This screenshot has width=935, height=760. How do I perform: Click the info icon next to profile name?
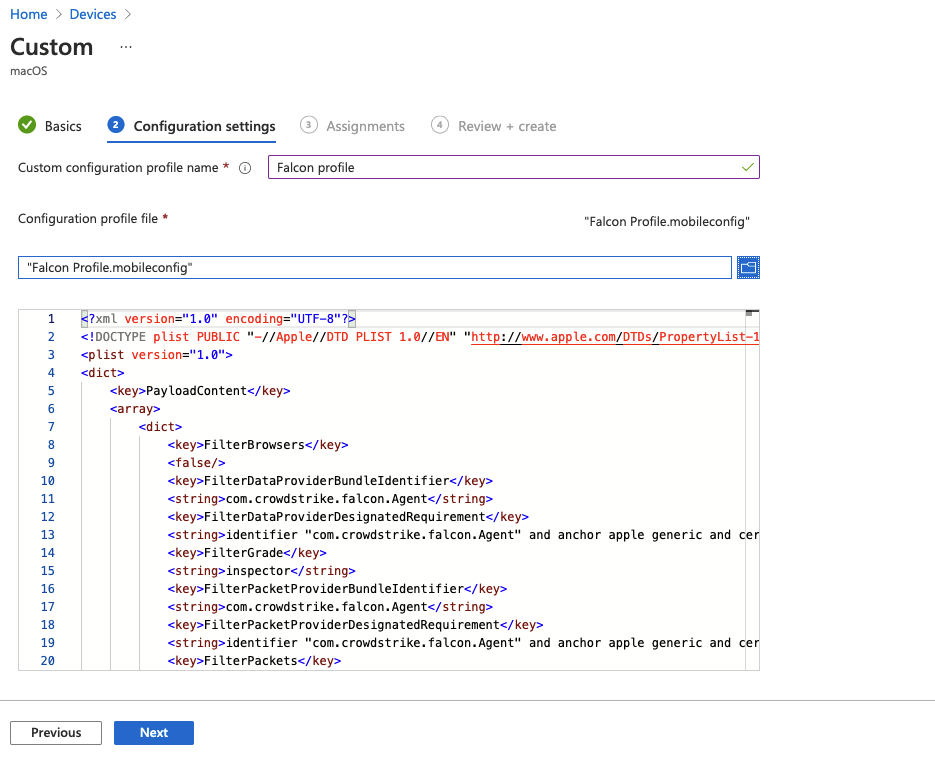tap(244, 168)
